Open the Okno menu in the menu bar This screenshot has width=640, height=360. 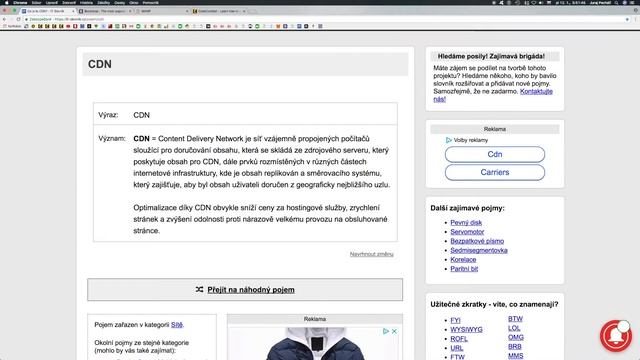133,2
